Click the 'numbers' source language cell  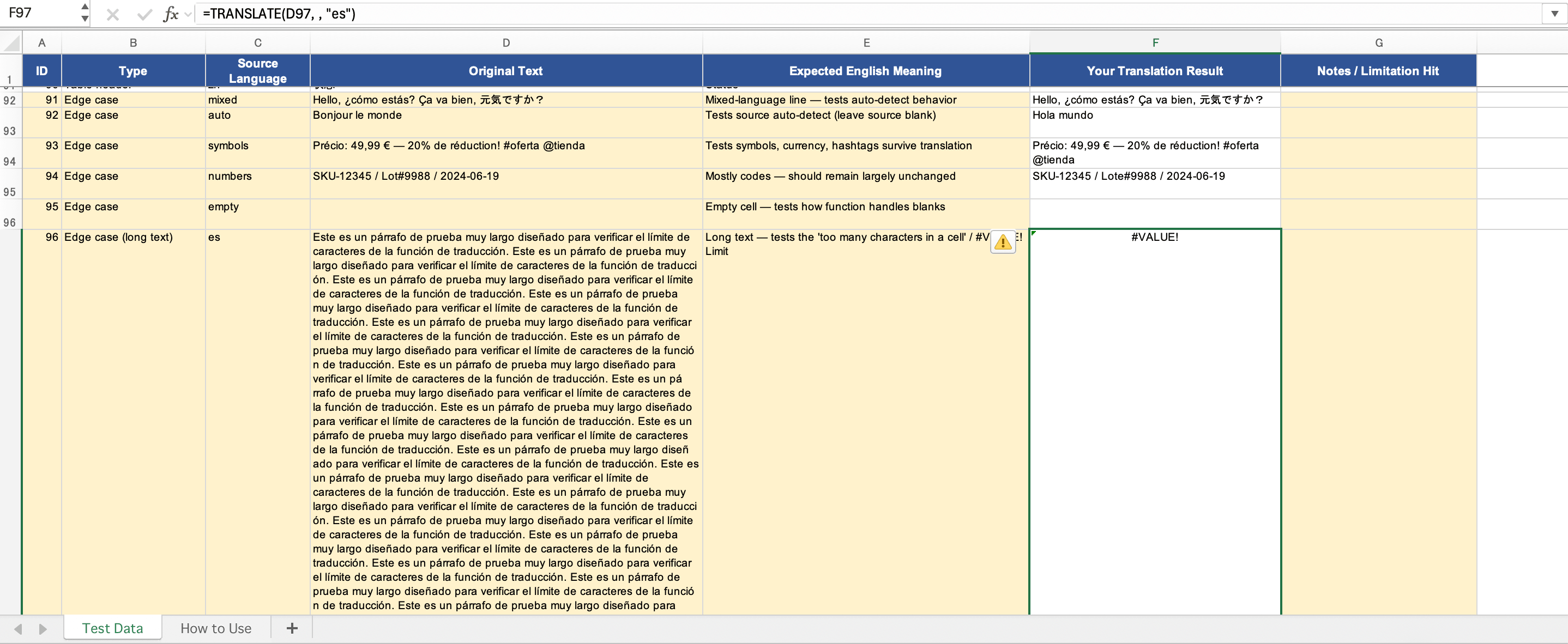257,184
